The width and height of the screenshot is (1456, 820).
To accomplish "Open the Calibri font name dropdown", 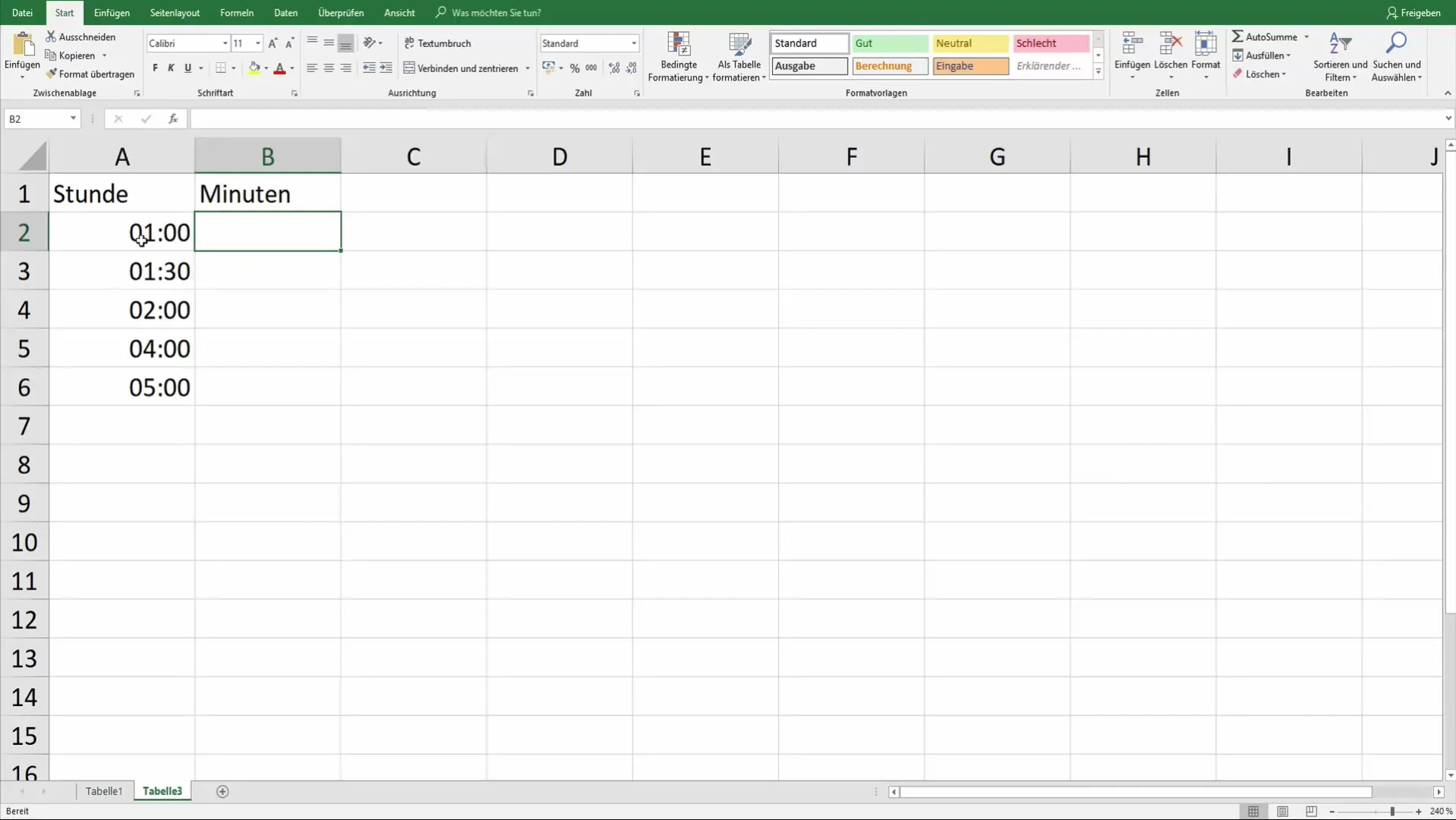I will [225, 43].
